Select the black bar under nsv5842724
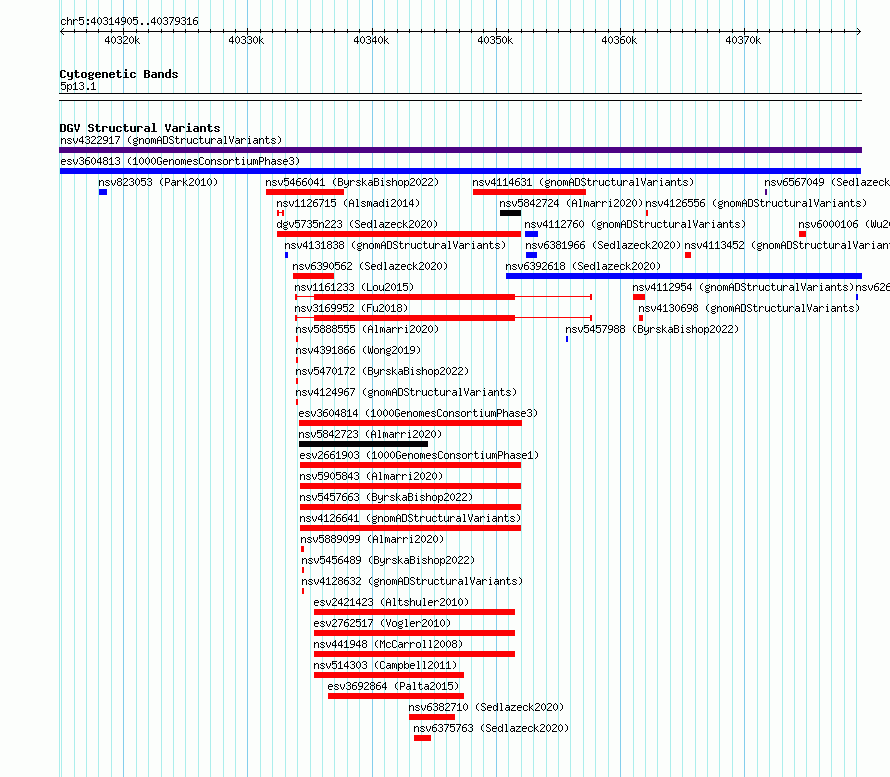This screenshot has height=777, width=890. coord(510,213)
